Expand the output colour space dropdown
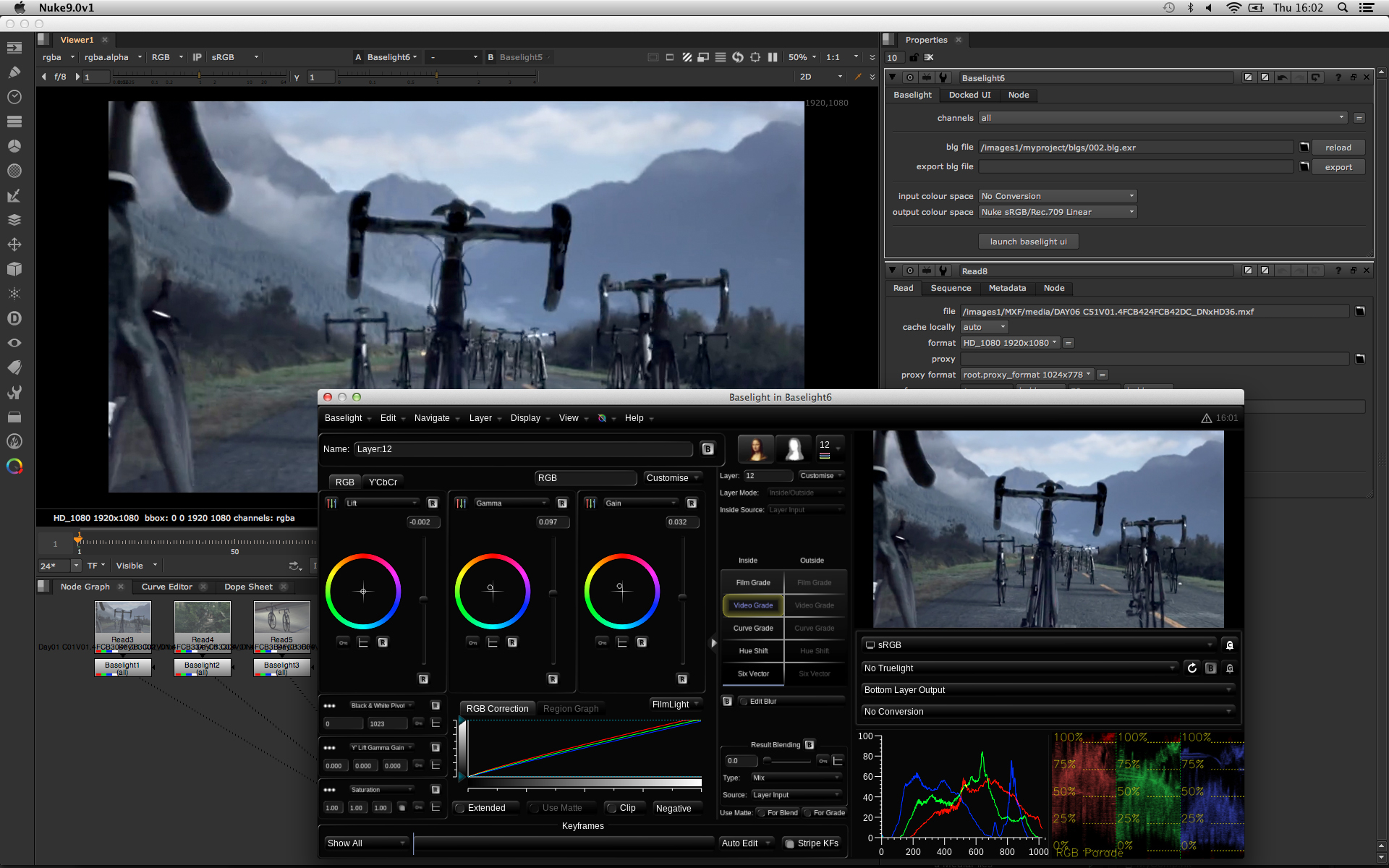Screen dimensions: 1389x868 [1130, 212]
